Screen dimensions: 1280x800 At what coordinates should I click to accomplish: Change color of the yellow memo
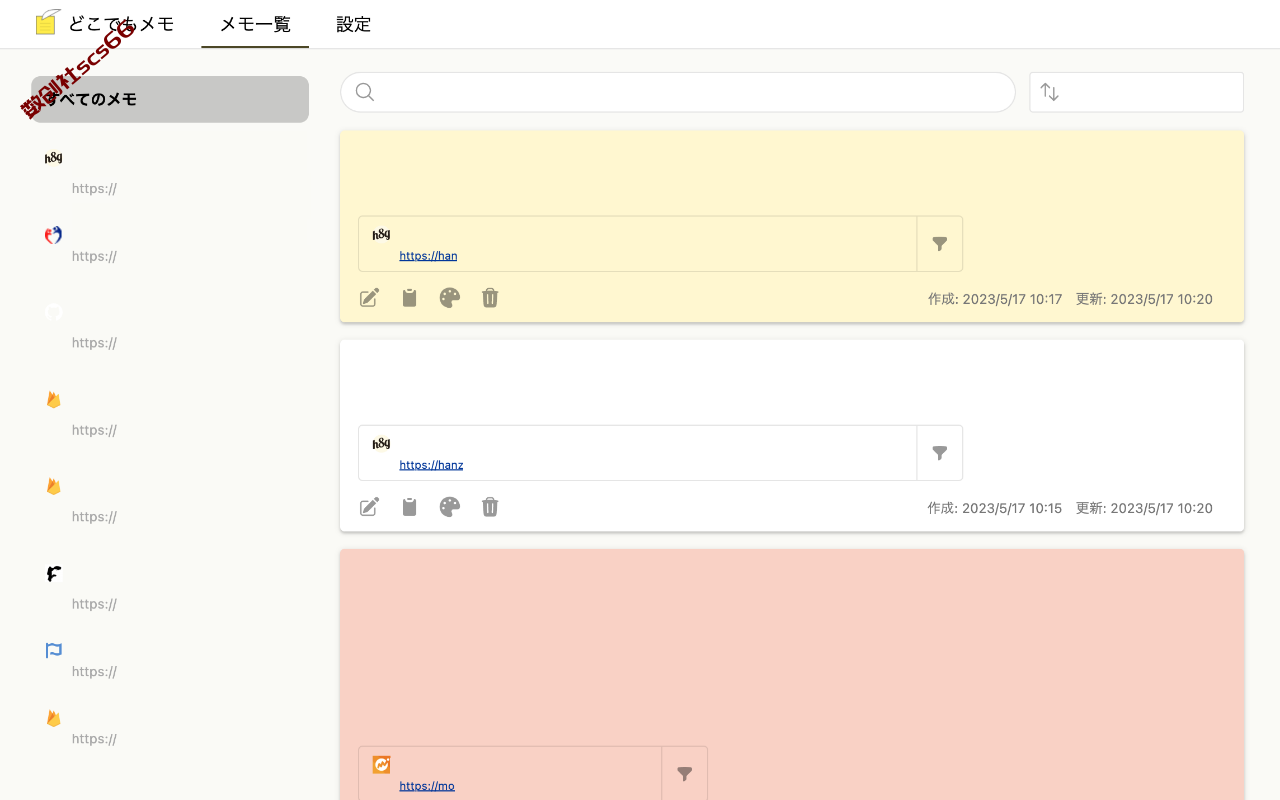pyautogui.click(x=450, y=298)
